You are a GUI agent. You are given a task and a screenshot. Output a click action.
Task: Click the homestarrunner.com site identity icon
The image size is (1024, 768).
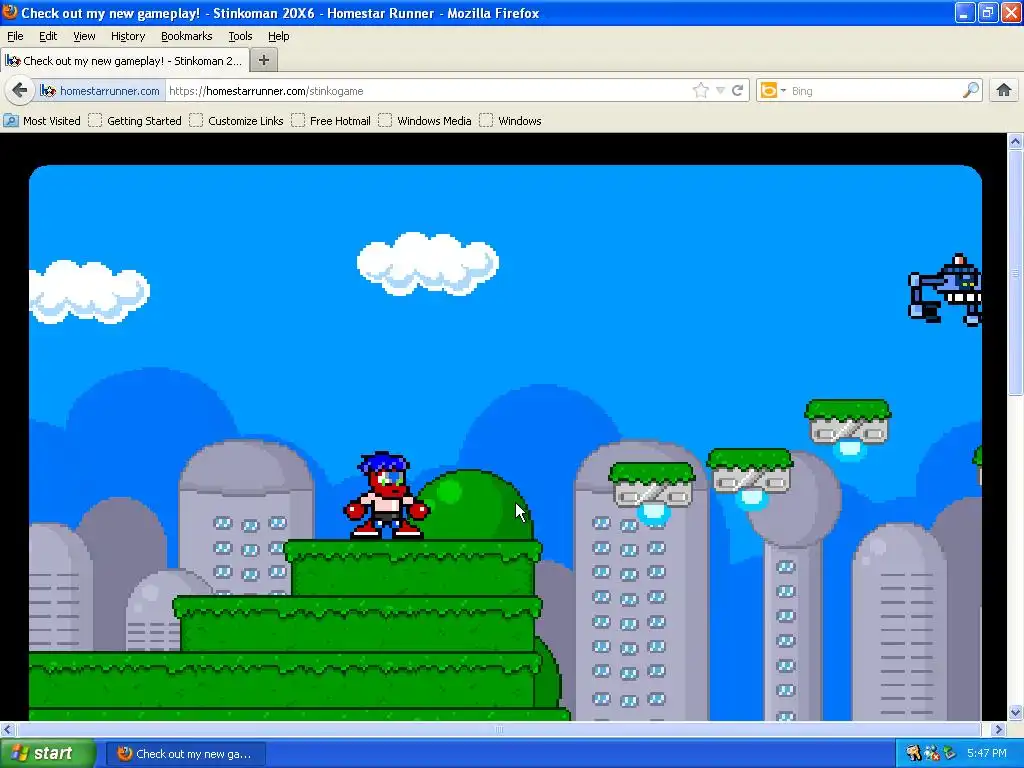pyautogui.click(x=47, y=91)
